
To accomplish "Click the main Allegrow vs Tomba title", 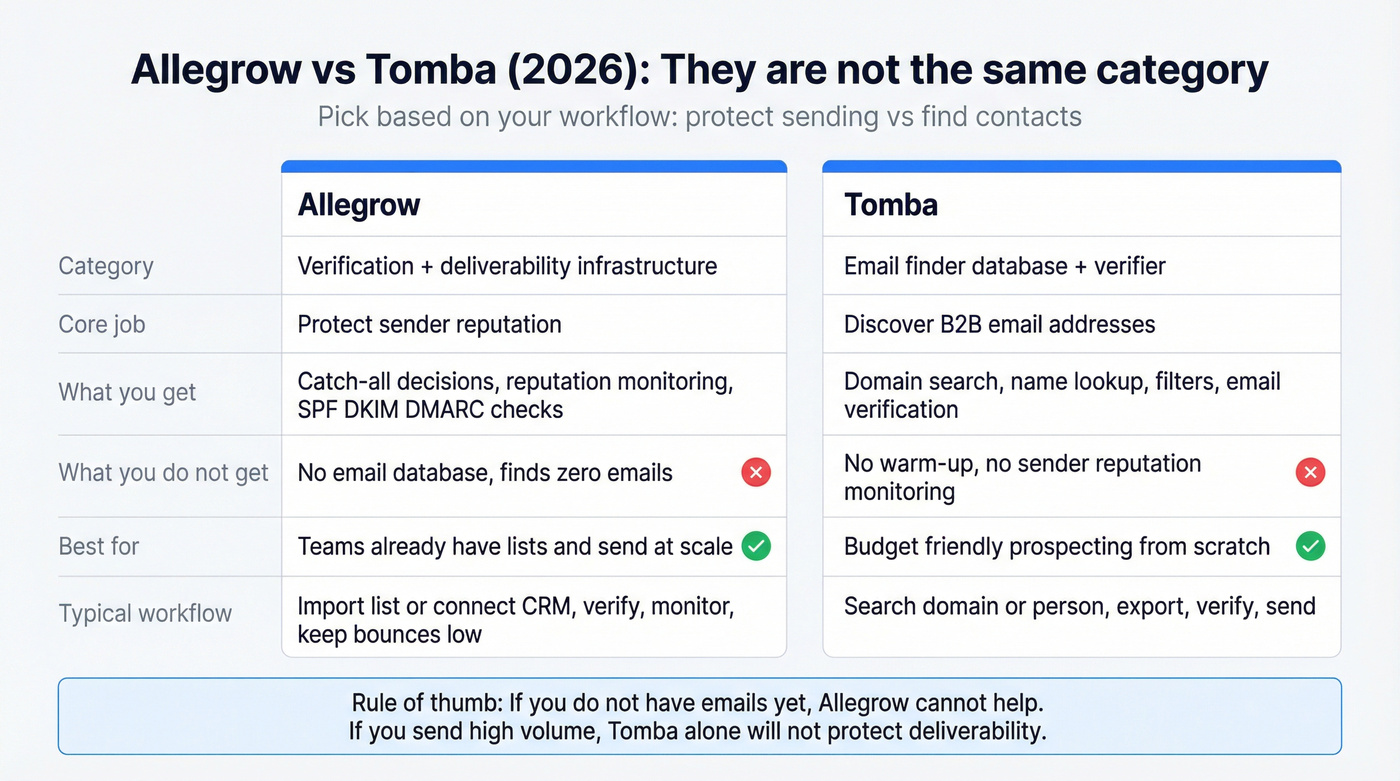I will click(x=699, y=70).
